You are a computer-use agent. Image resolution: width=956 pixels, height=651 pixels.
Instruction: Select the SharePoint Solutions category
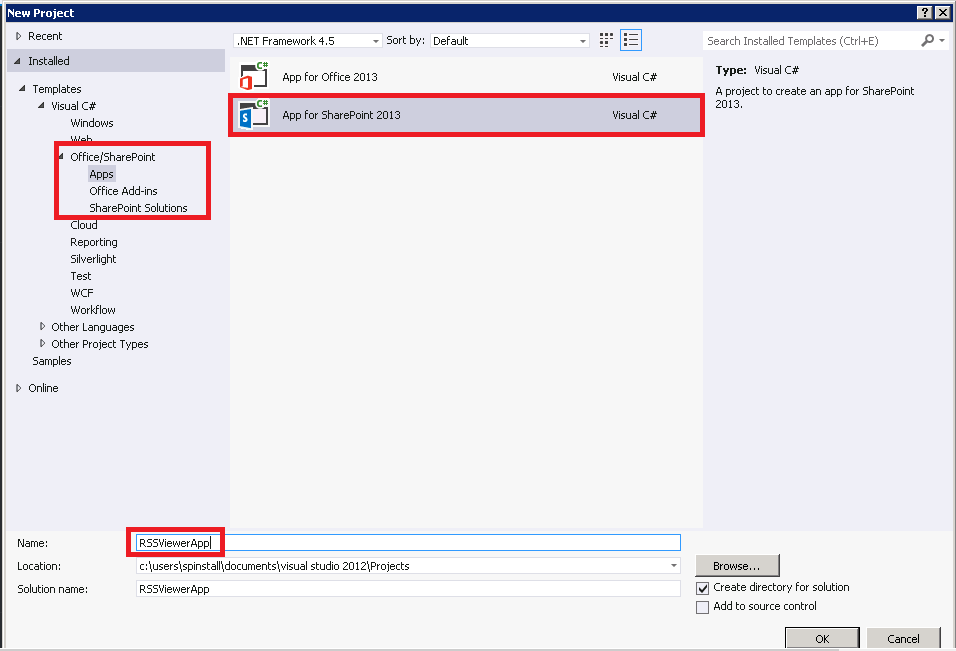(138, 208)
